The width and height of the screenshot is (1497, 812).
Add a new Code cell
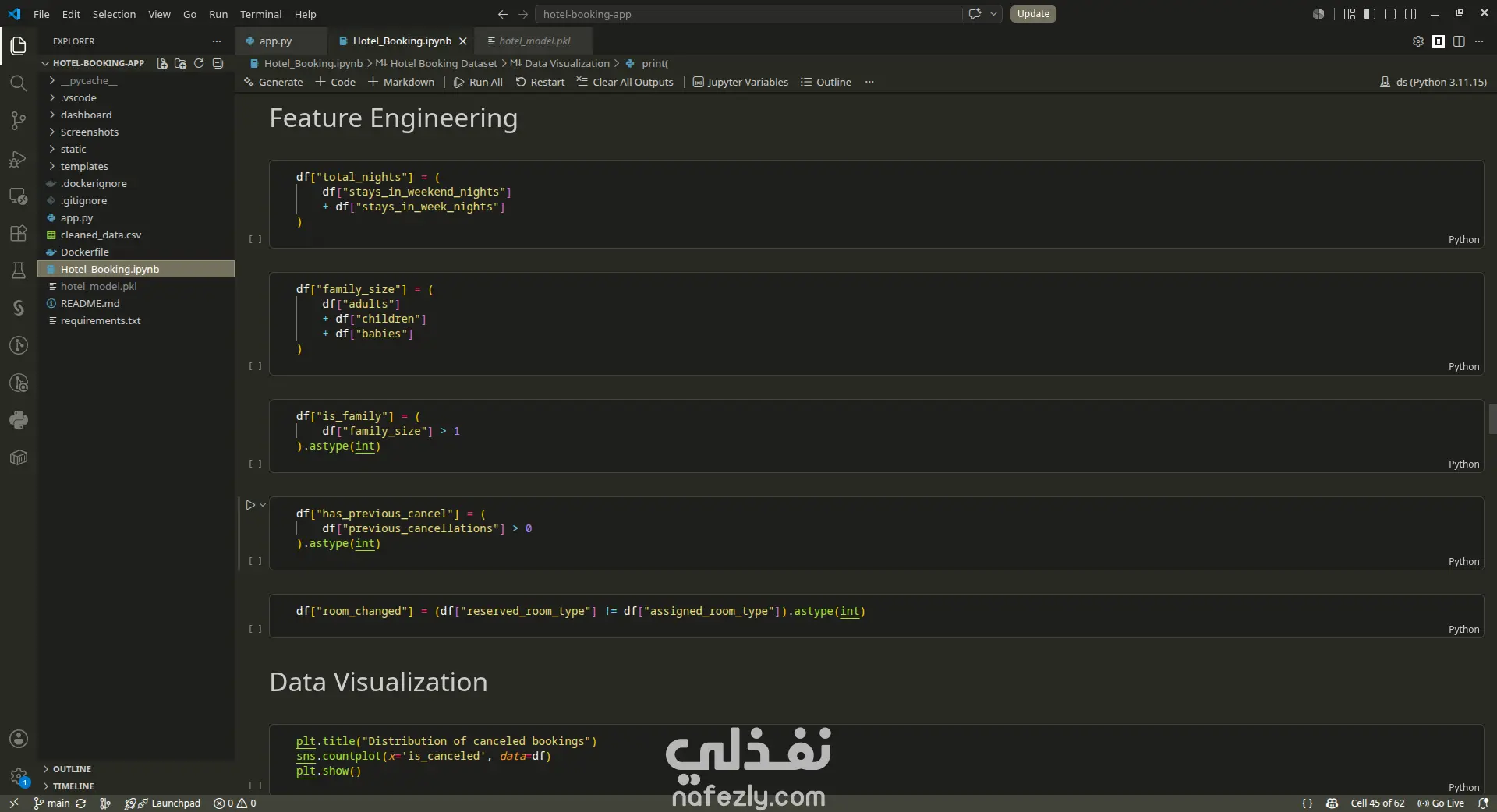[335, 82]
